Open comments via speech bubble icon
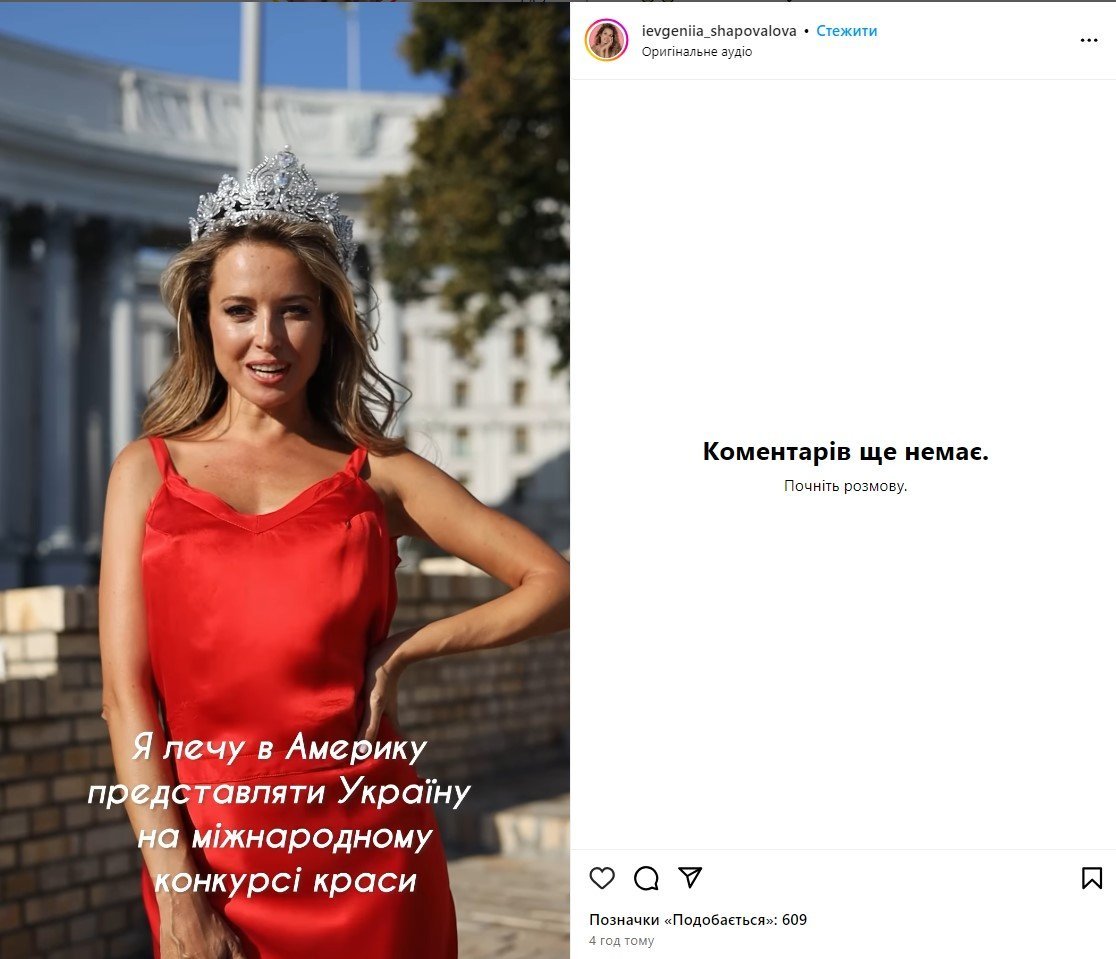 click(x=646, y=878)
